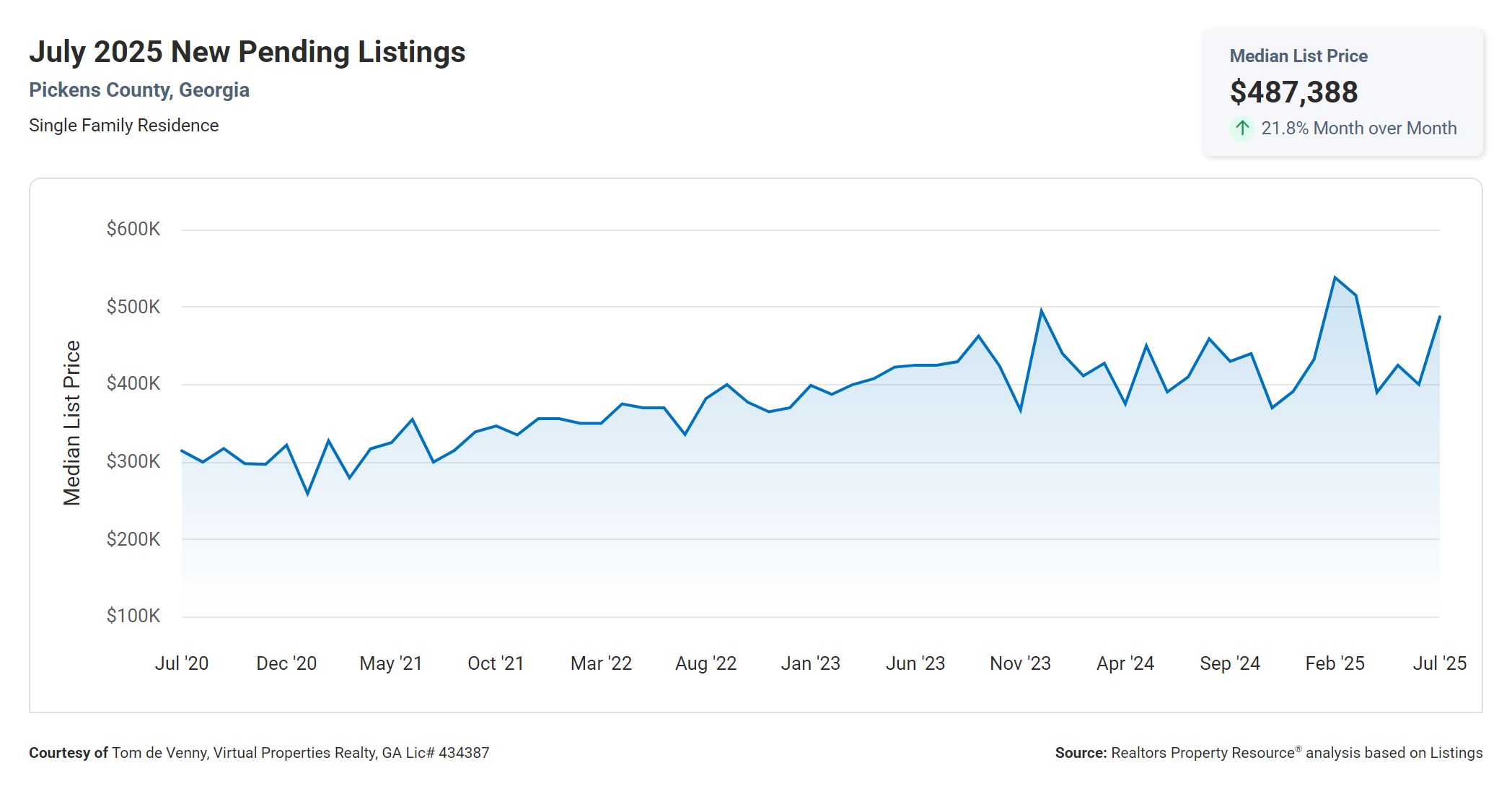Click the $100K y-axis label

coord(133,616)
